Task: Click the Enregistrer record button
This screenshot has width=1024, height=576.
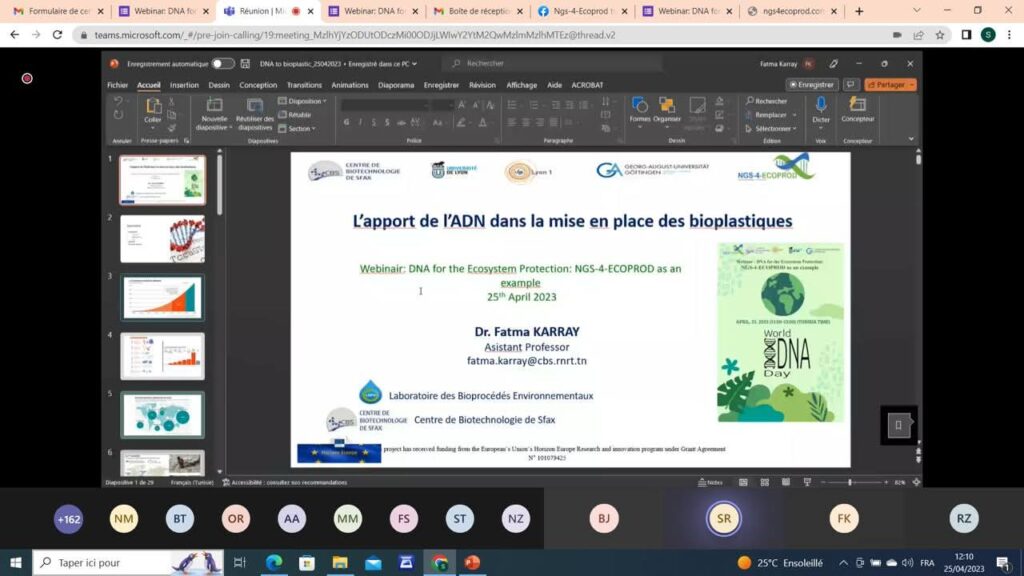Action: (x=812, y=85)
